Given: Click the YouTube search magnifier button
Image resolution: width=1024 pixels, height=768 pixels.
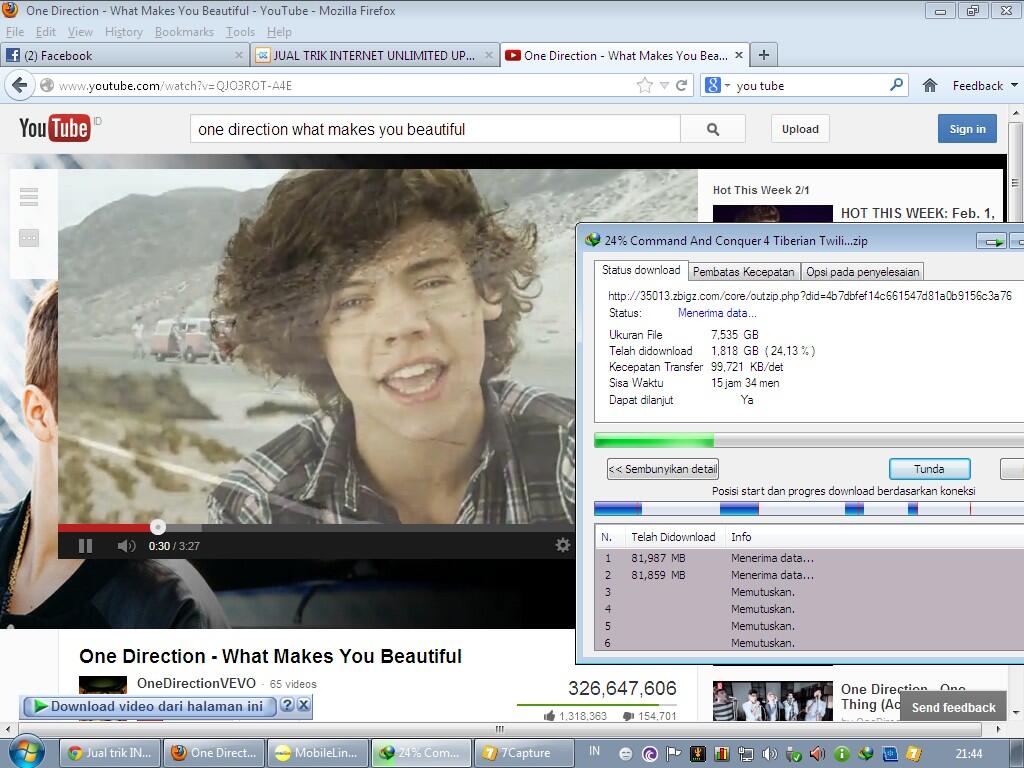Looking at the screenshot, I should click(713, 129).
